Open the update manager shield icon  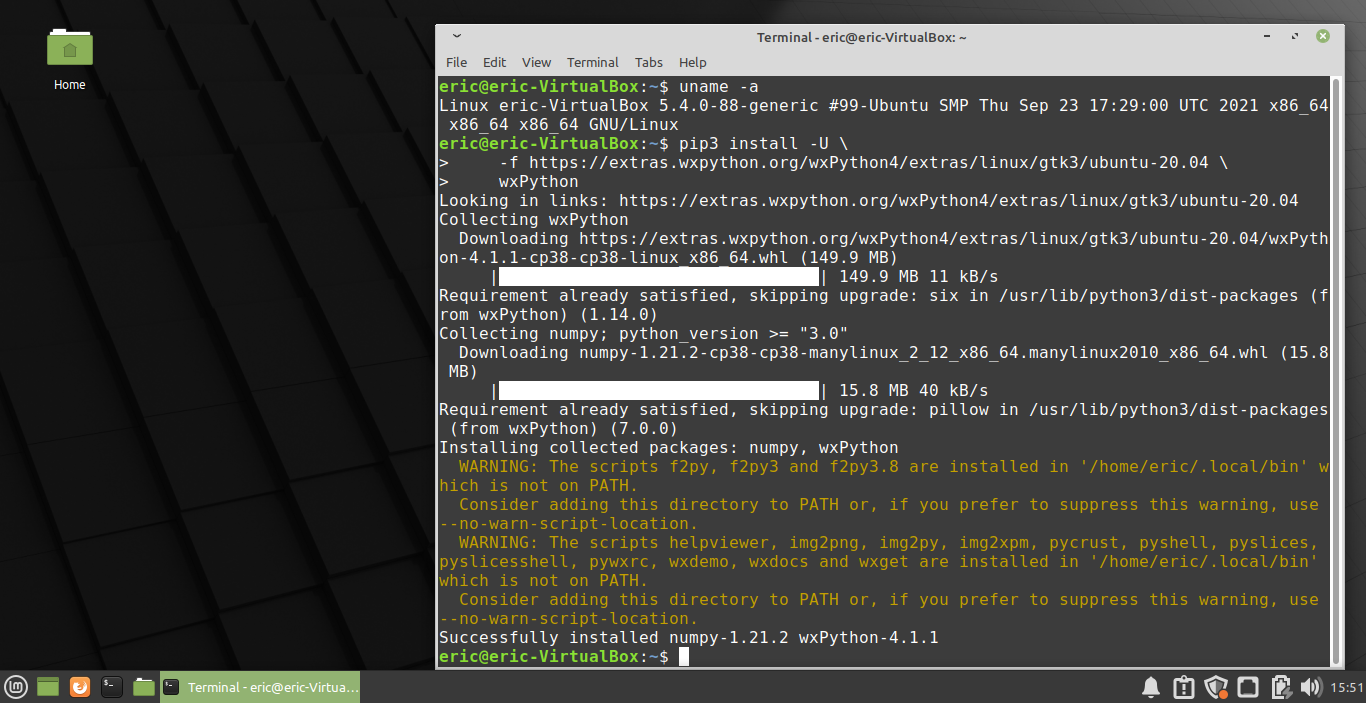(1216, 687)
